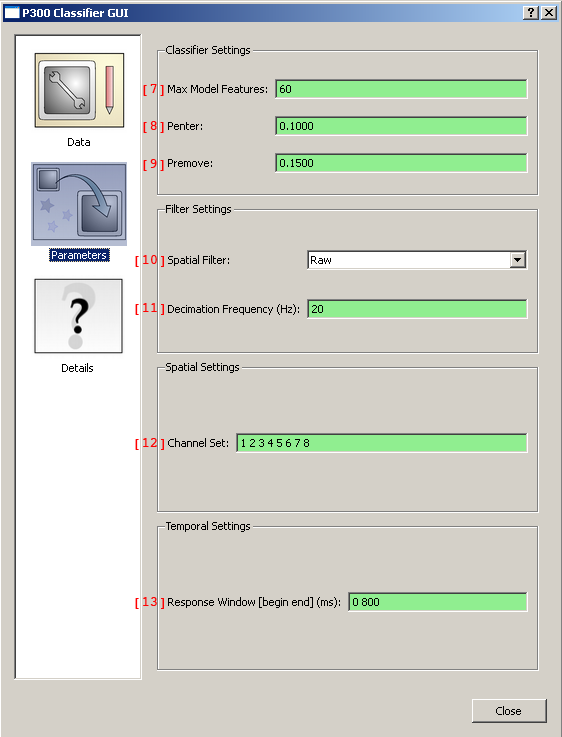The image size is (562, 737).
Task: Click the Details label in sidebar
Action: [77, 368]
